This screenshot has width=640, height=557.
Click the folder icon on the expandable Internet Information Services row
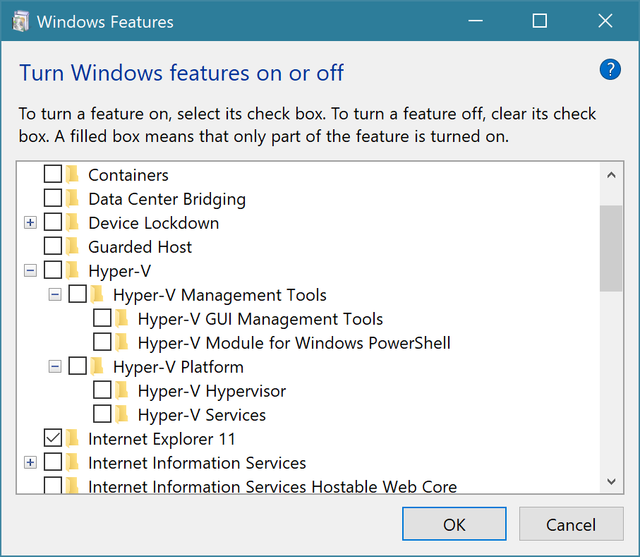tap(72, 462)
